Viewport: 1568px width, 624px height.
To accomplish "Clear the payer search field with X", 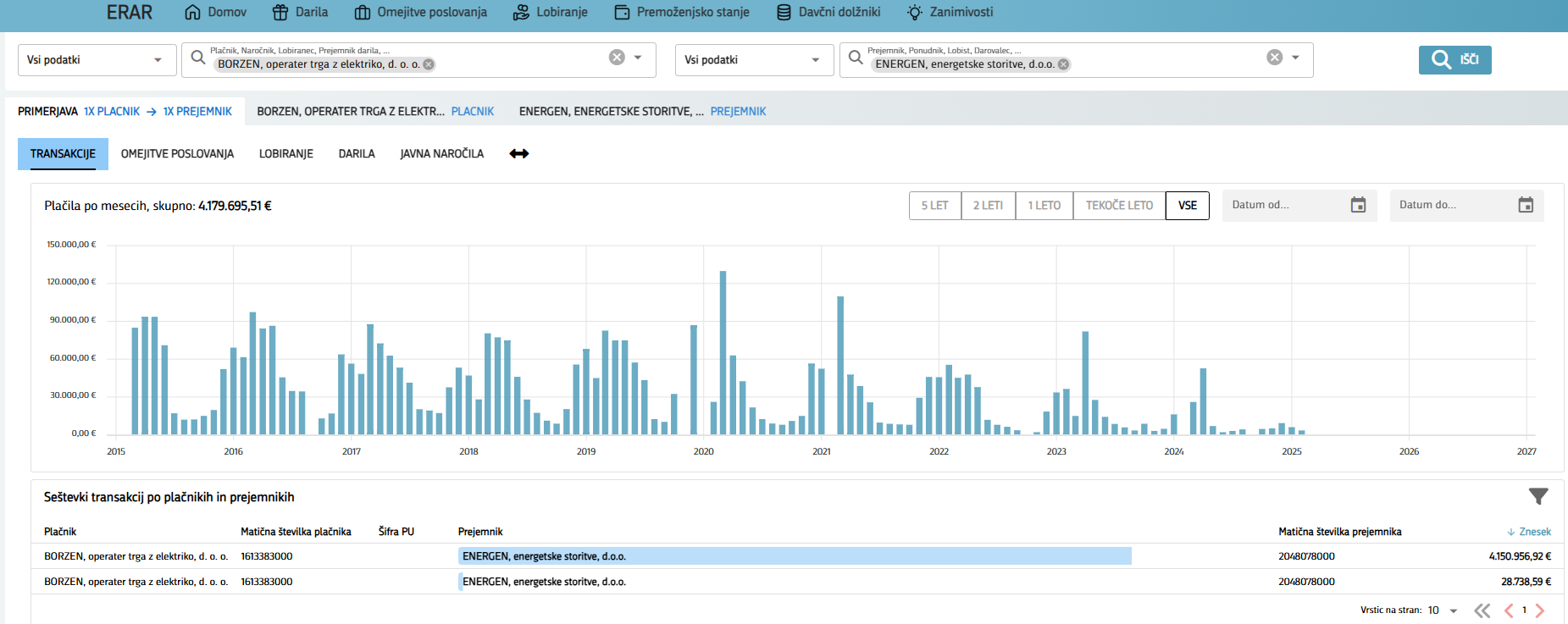I will click(617, 58).
